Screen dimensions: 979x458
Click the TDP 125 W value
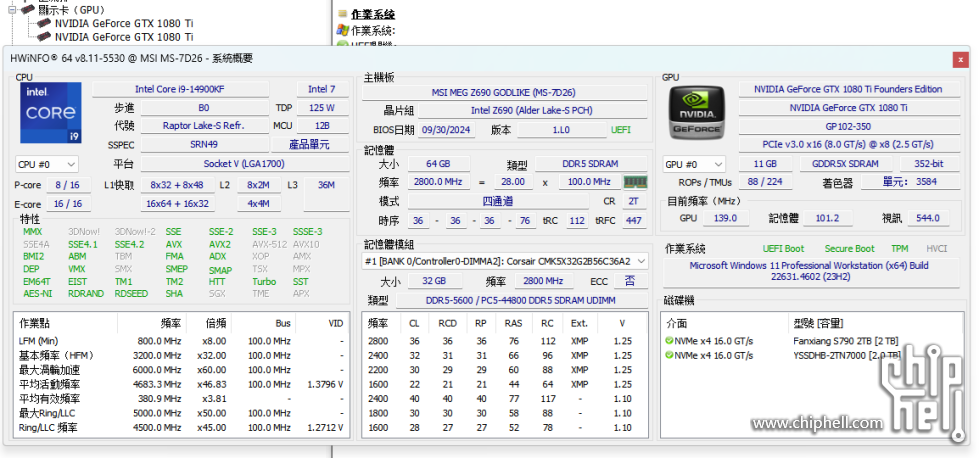322,107
